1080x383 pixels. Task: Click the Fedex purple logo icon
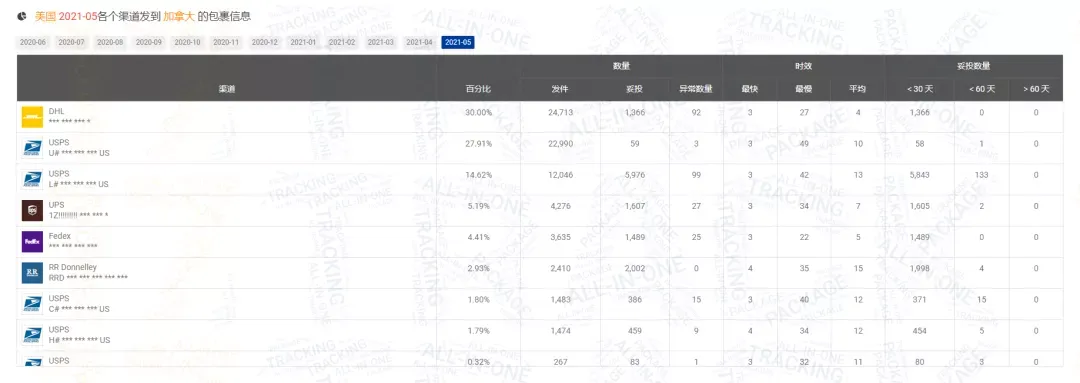tap(32, 242)
